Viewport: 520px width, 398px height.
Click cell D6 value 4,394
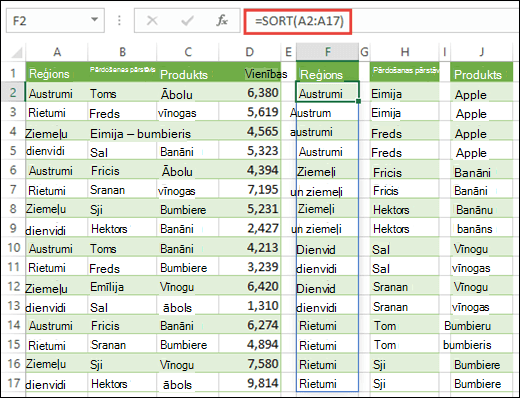(249, 170)
